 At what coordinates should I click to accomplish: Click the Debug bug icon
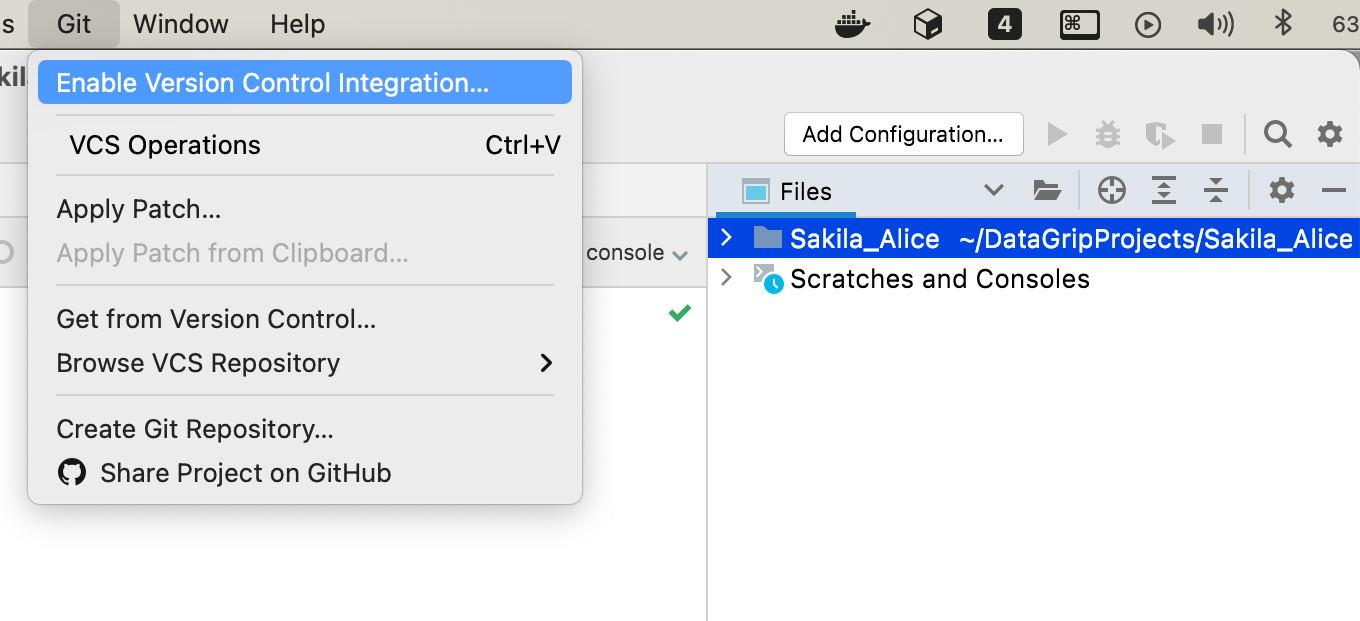point(1108,134)
